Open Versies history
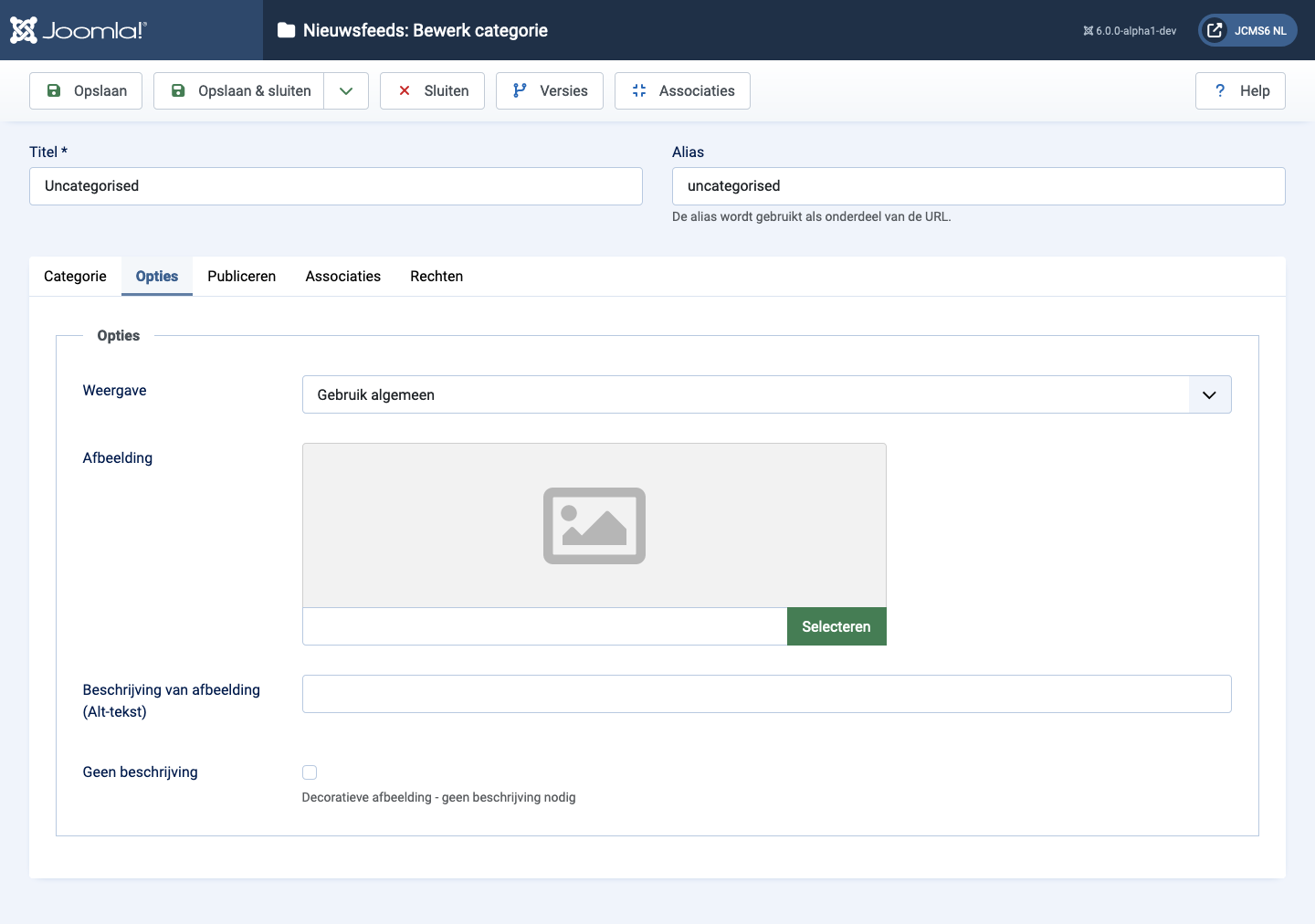1315x924 pixels. [550, 90]
